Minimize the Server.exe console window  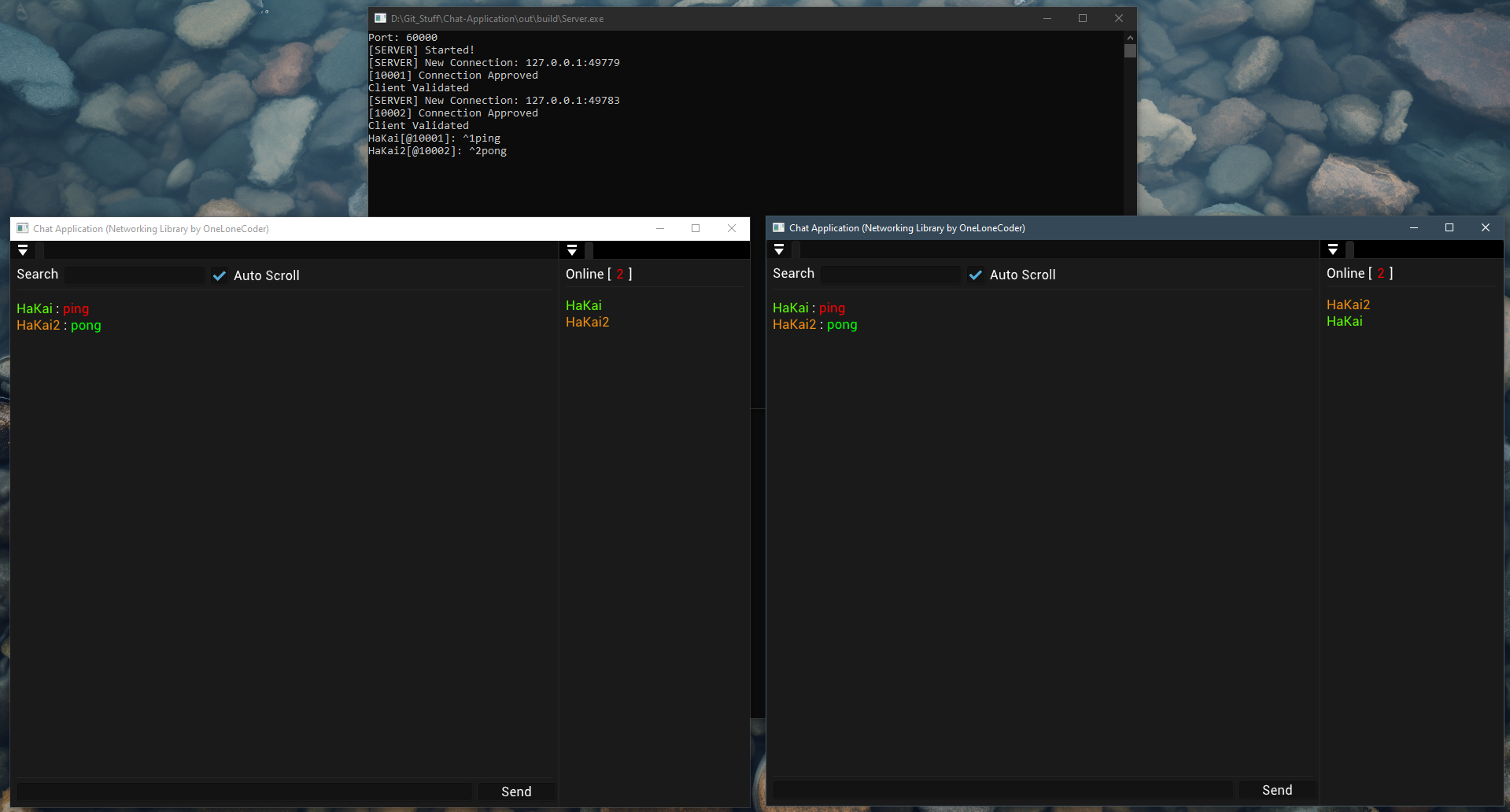1047,18
